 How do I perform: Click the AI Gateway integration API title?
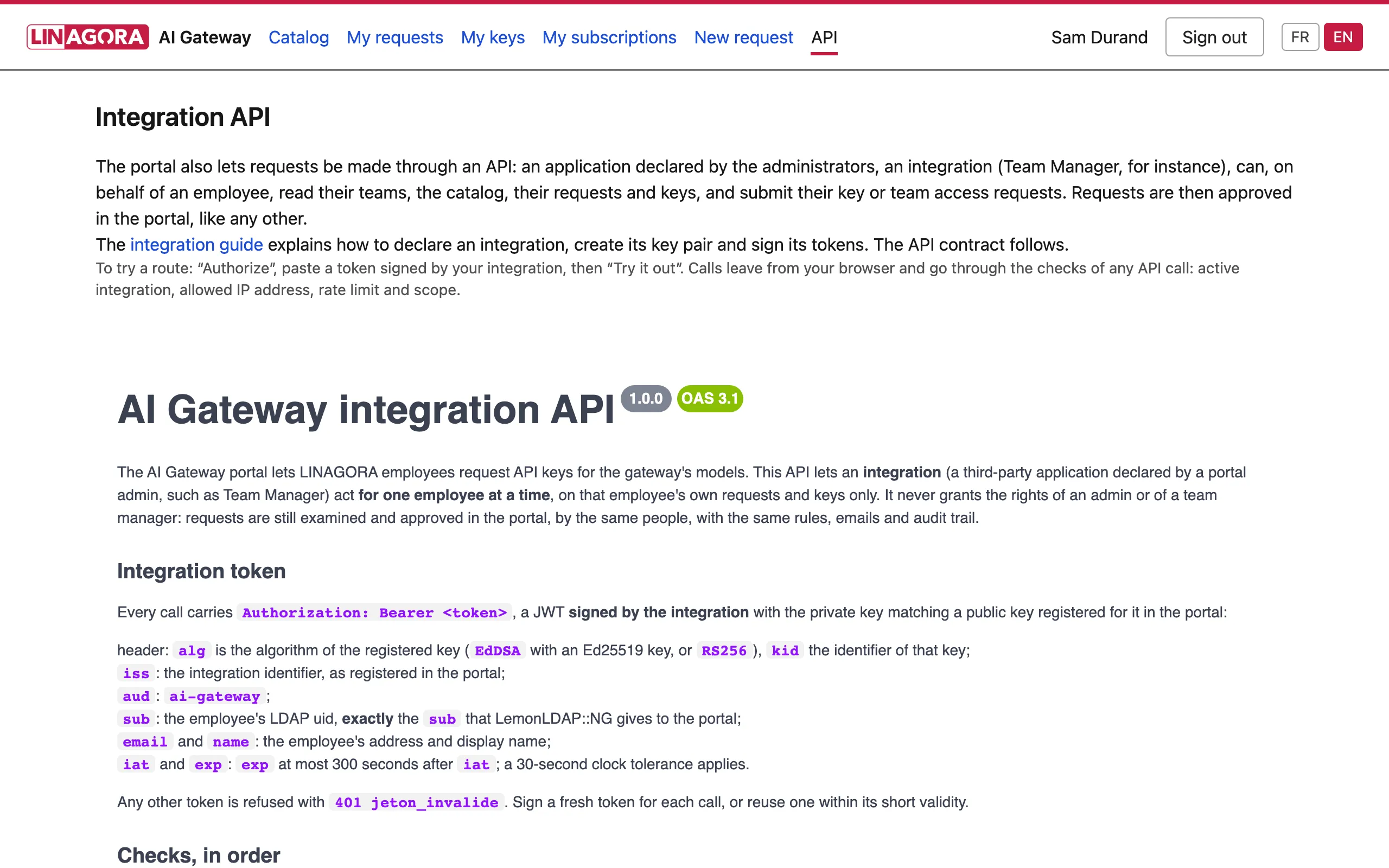[x=366, y=410]
